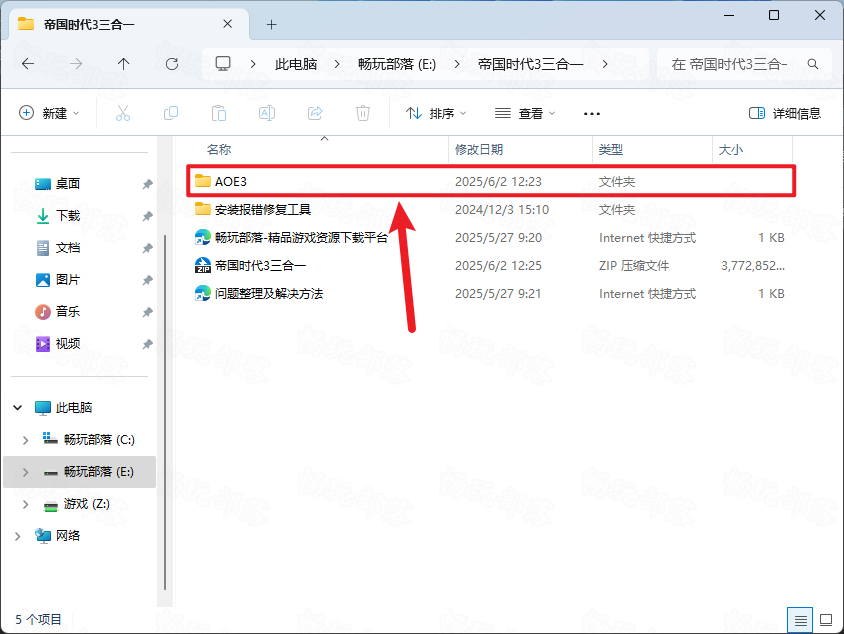844x634 pixels.
Task: Click the Forward navigation arrow
Action: tap(76, 64)
